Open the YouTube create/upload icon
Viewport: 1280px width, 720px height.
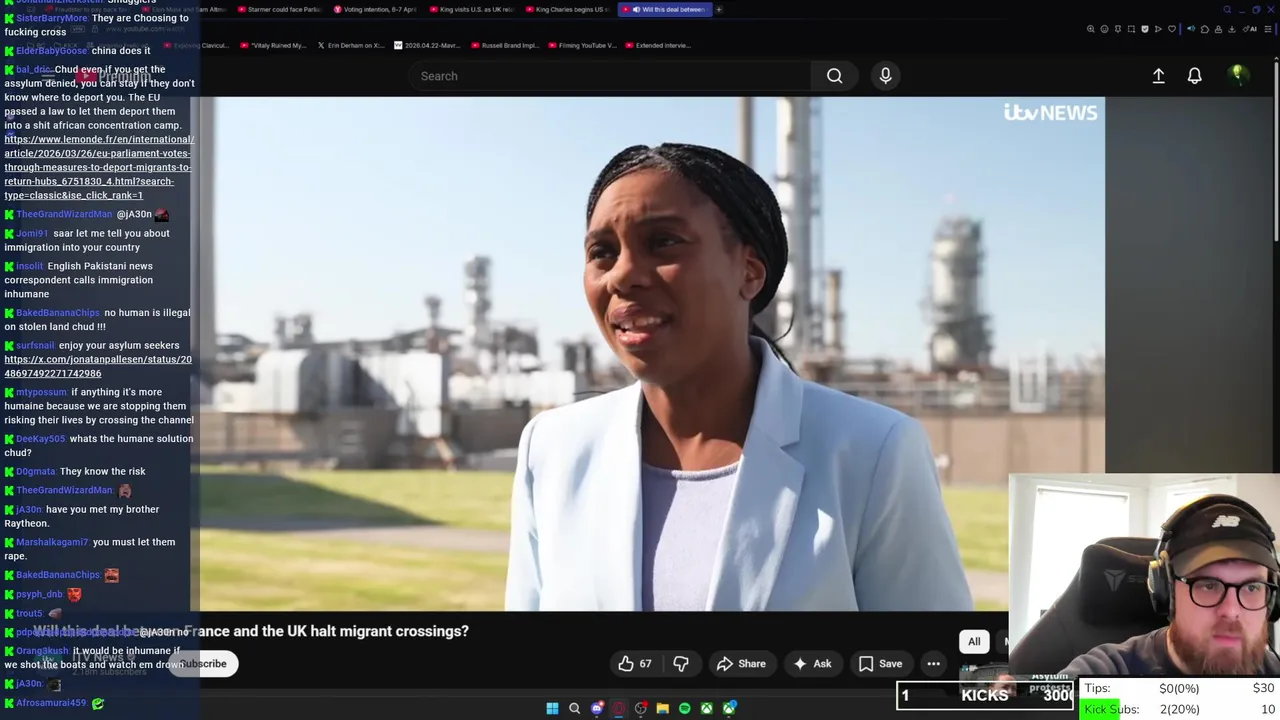1158,76
